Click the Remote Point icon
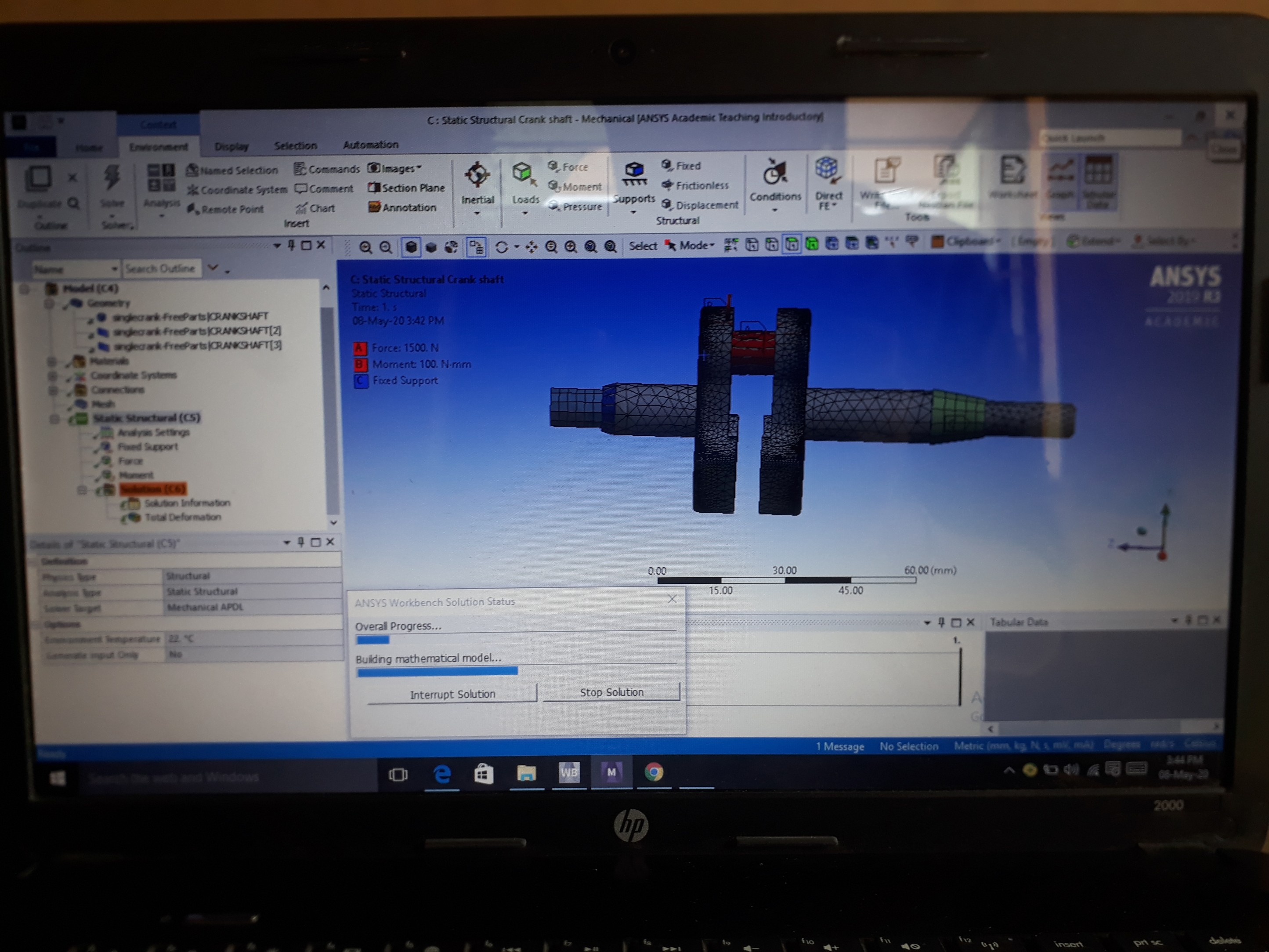Screen dimensions: 1269x952 tap(193, 209)
